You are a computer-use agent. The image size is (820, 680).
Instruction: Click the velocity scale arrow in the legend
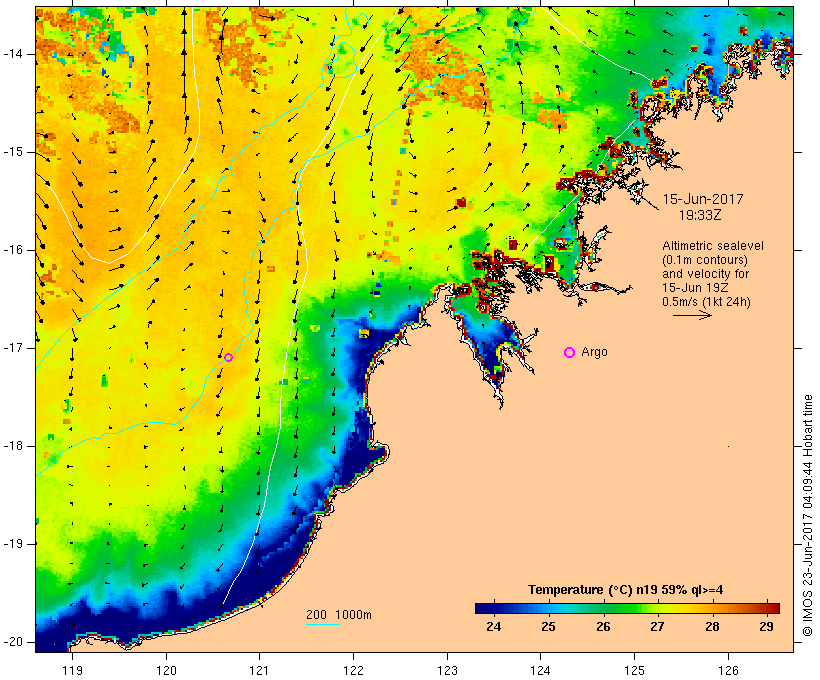[x=692, y=315]
